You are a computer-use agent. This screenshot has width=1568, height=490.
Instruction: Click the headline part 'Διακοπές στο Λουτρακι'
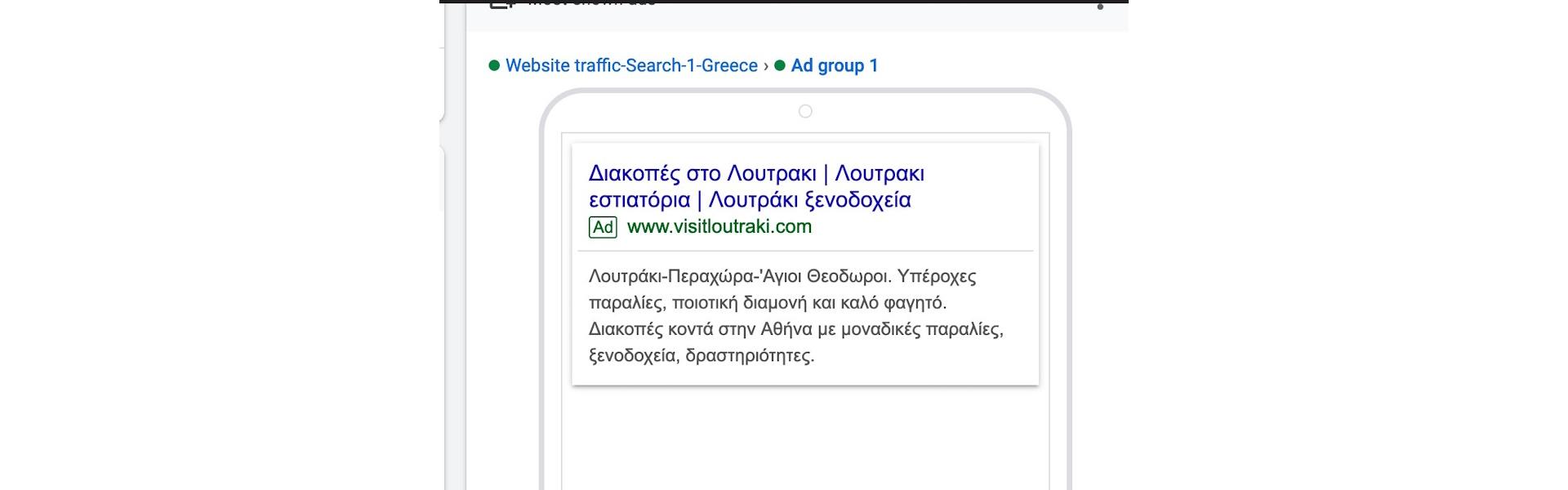click(702, 174)
